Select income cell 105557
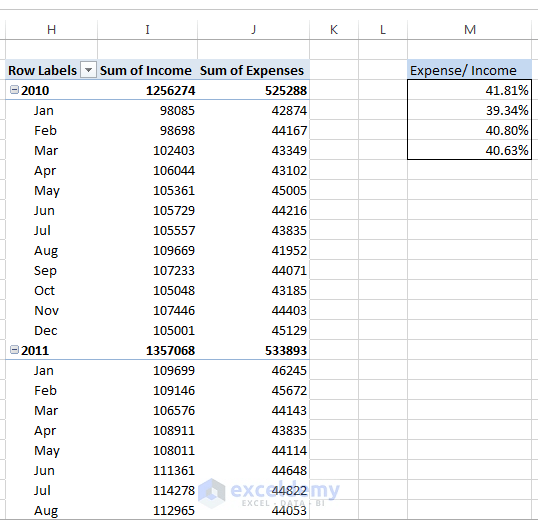The height and width of the screenshot is (520, 538). coord(148,230)
